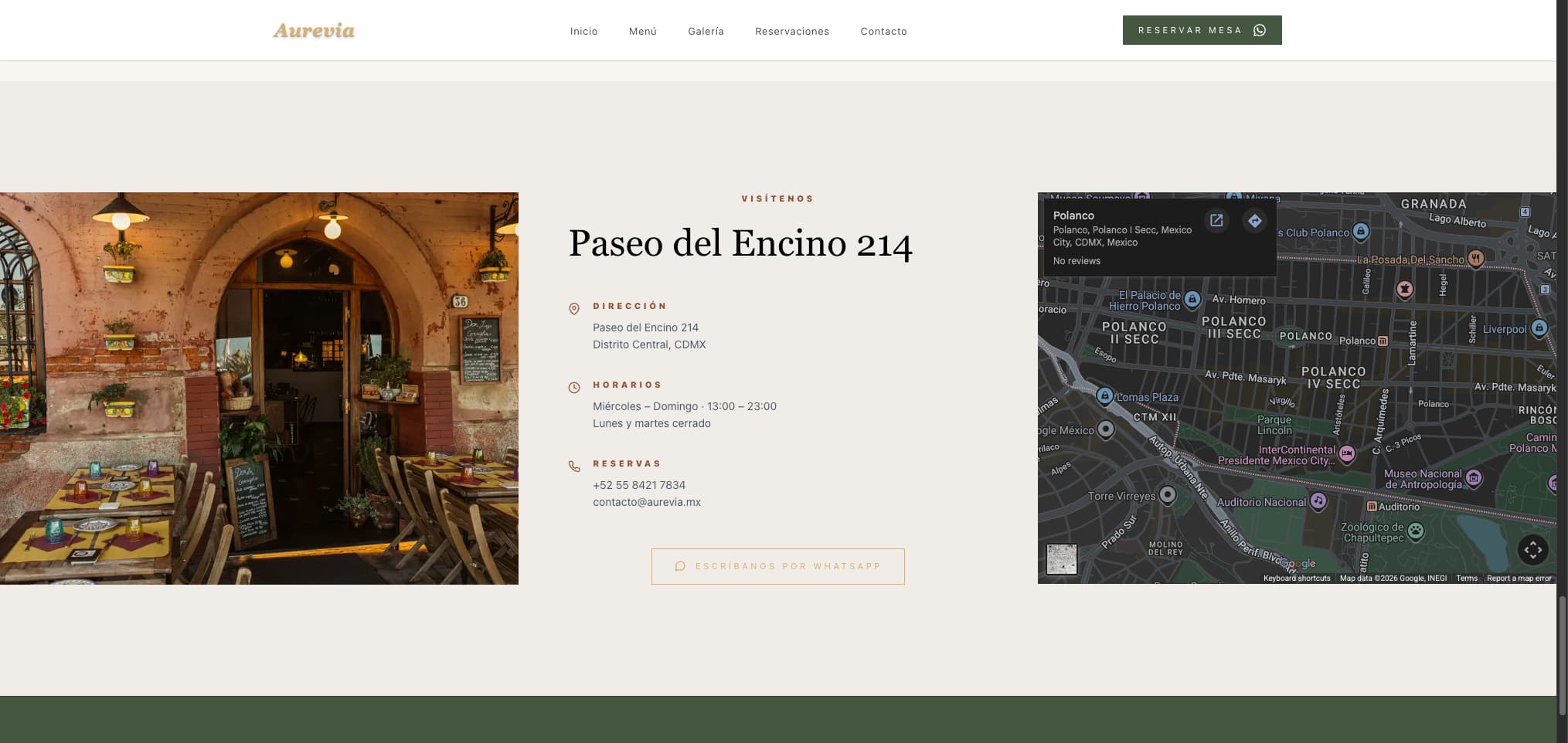1568x743 pixels.
Task: Click the Auditorio Nacional music marker
Action: [x=1318, y=501]
